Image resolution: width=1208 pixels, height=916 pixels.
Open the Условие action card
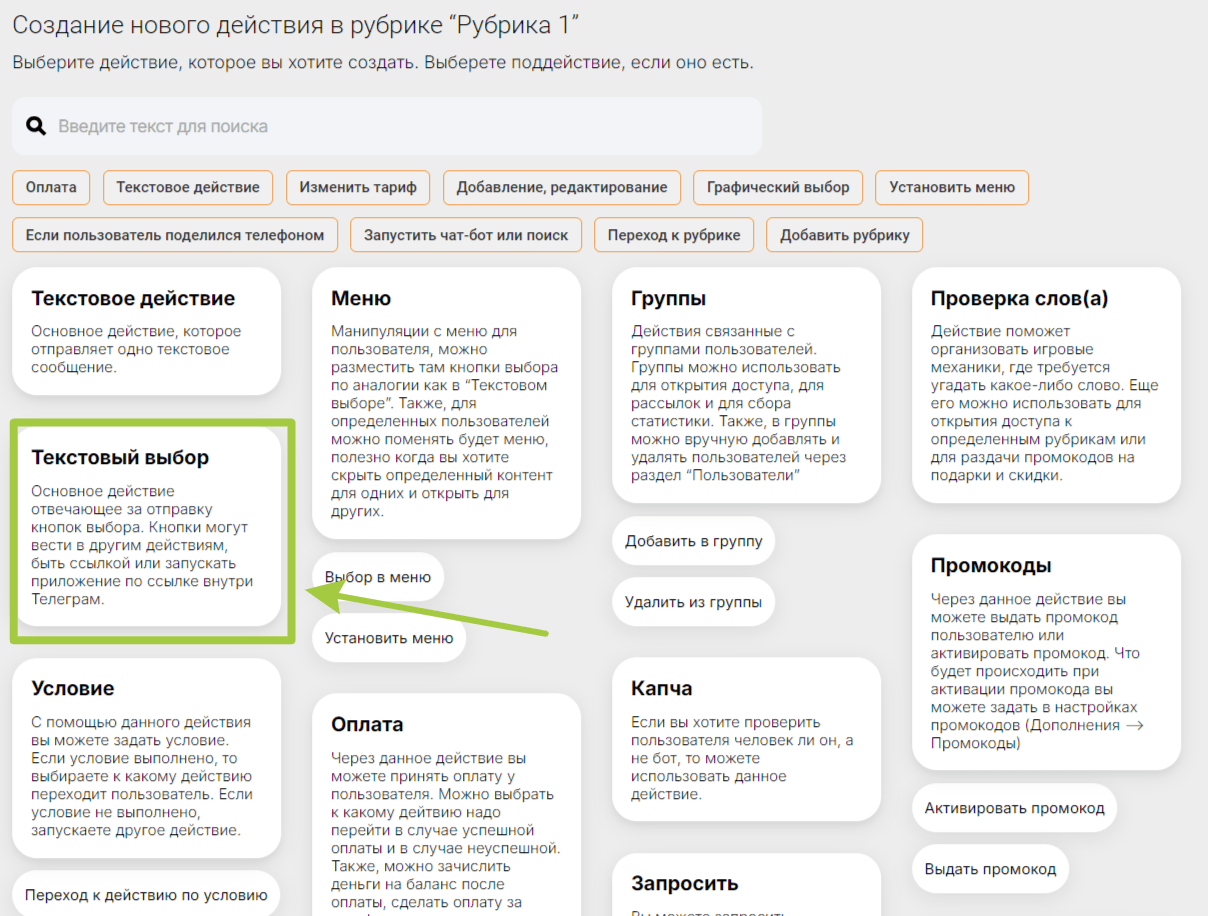pyautogui.click(x=147, y=758)
